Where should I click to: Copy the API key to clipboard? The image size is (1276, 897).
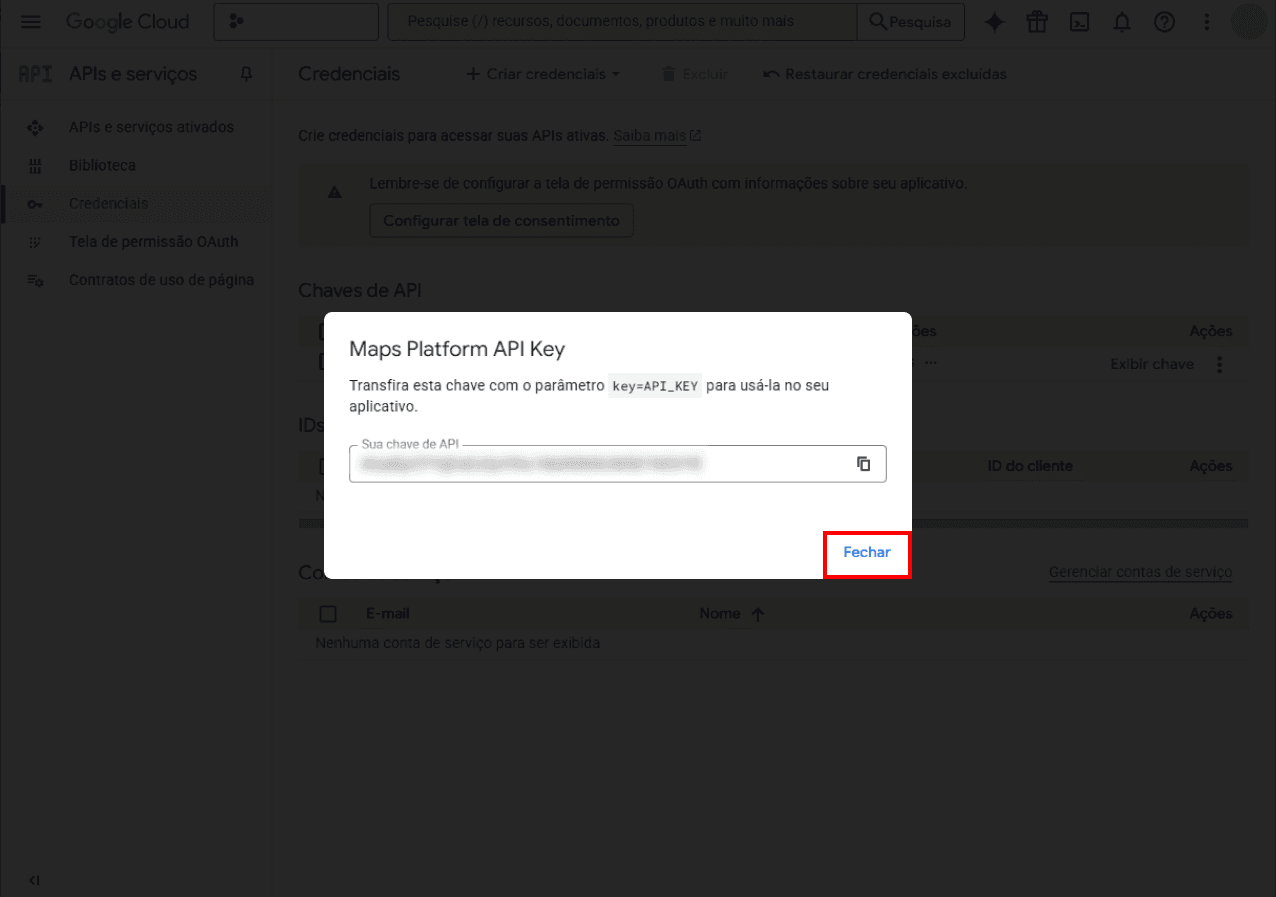pos(863,464)
